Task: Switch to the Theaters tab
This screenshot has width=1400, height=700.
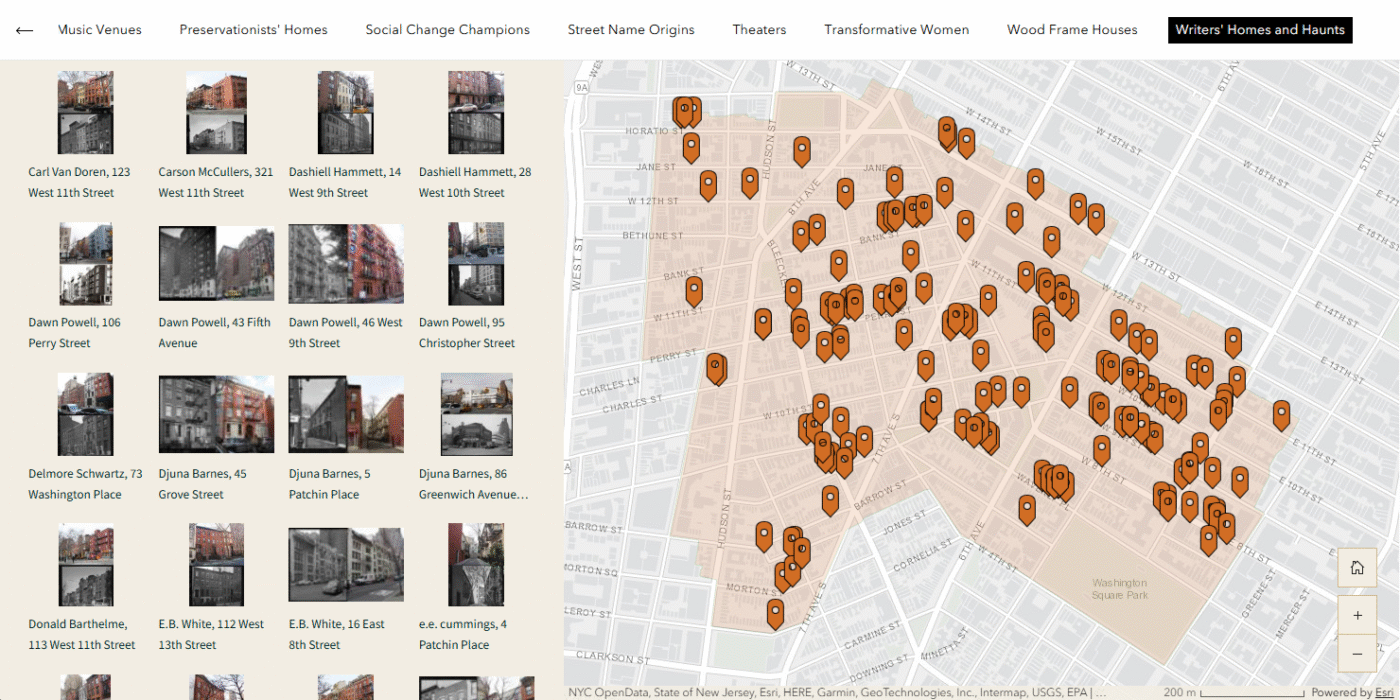Action: point(759,30)
